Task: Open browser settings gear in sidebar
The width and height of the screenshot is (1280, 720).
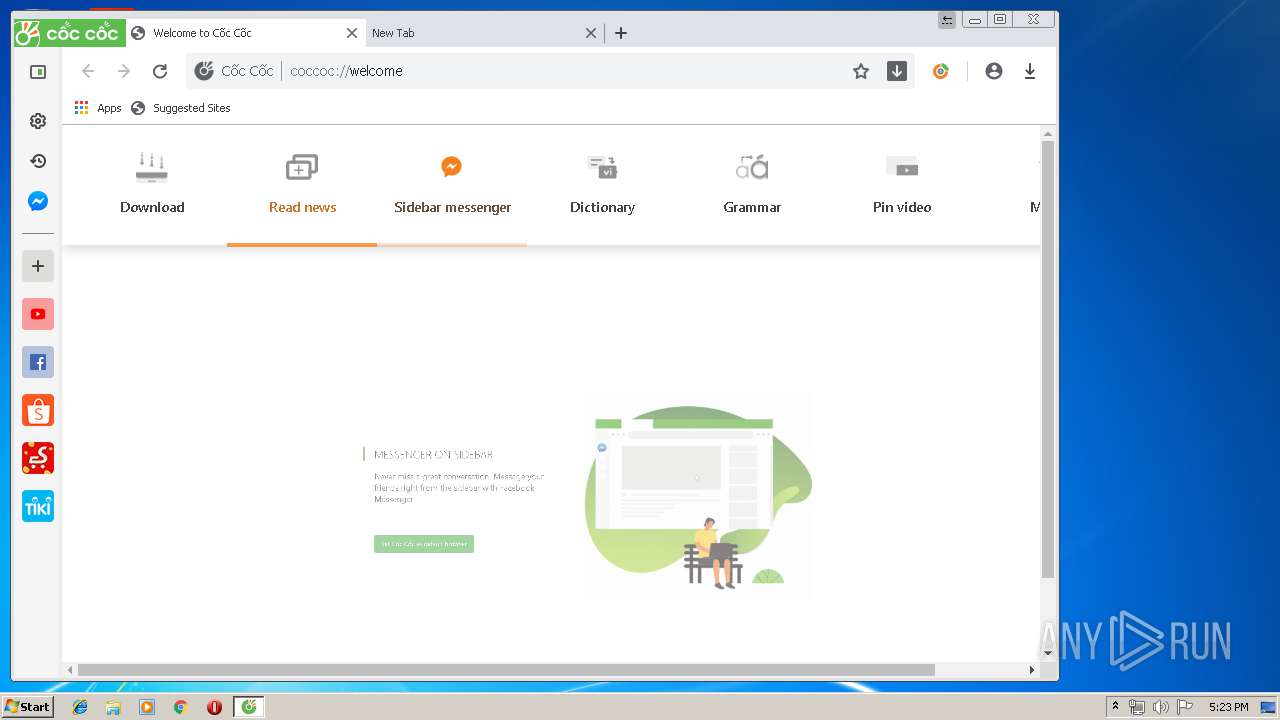Action: pyautogui.click(x=38, y=121)
